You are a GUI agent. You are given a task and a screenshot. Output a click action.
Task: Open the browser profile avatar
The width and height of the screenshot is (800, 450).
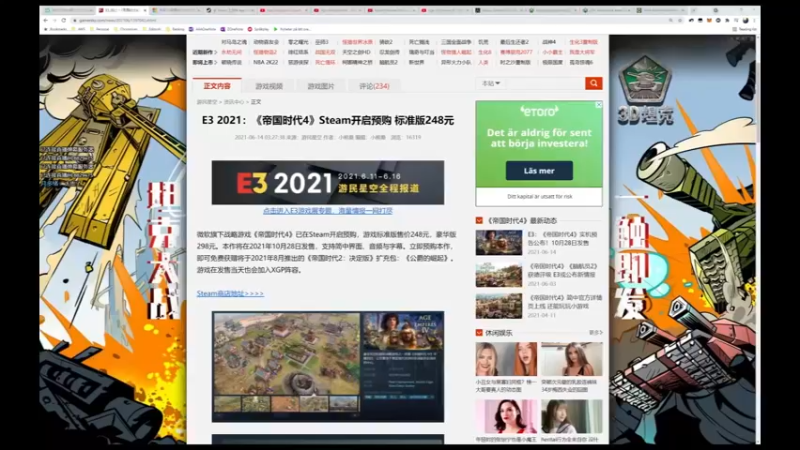tap(745, 20)
